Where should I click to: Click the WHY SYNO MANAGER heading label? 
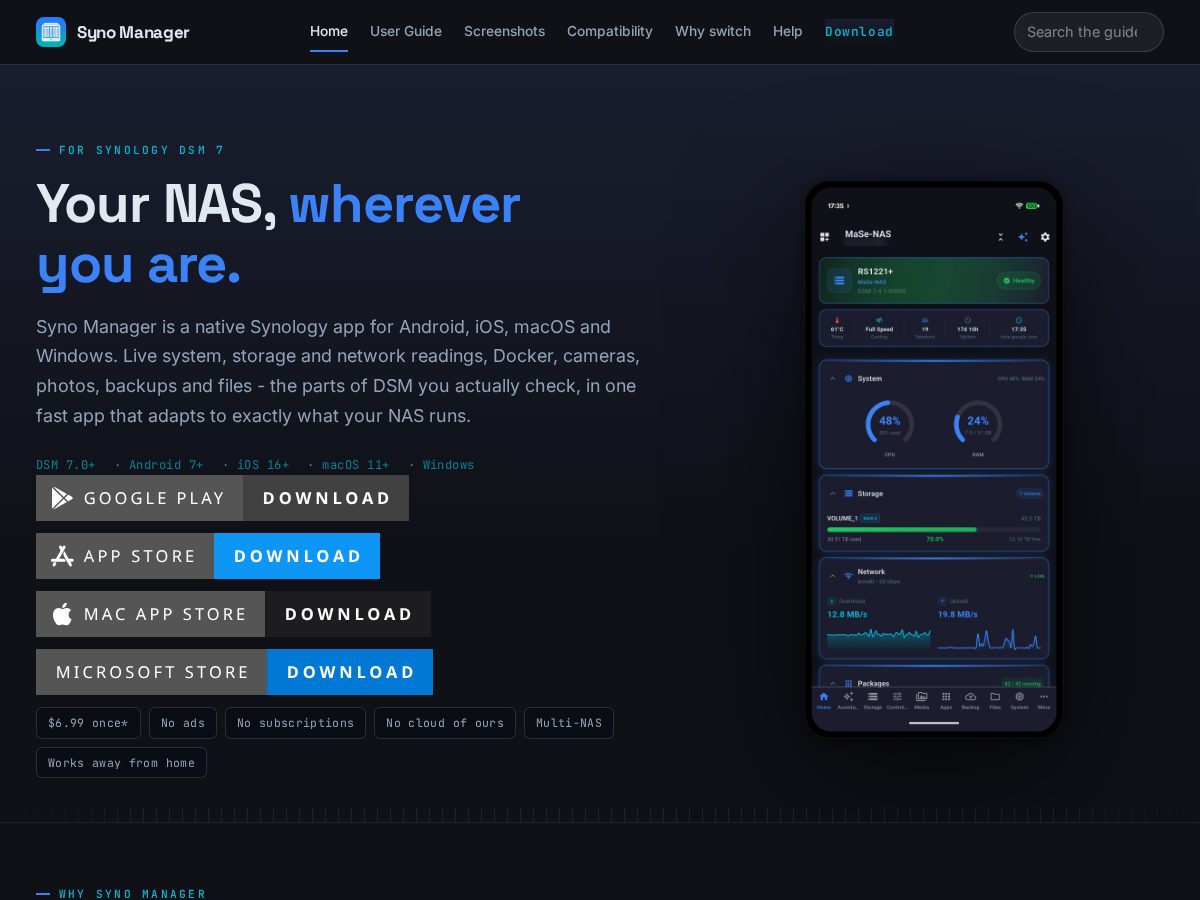pos(133,894)
